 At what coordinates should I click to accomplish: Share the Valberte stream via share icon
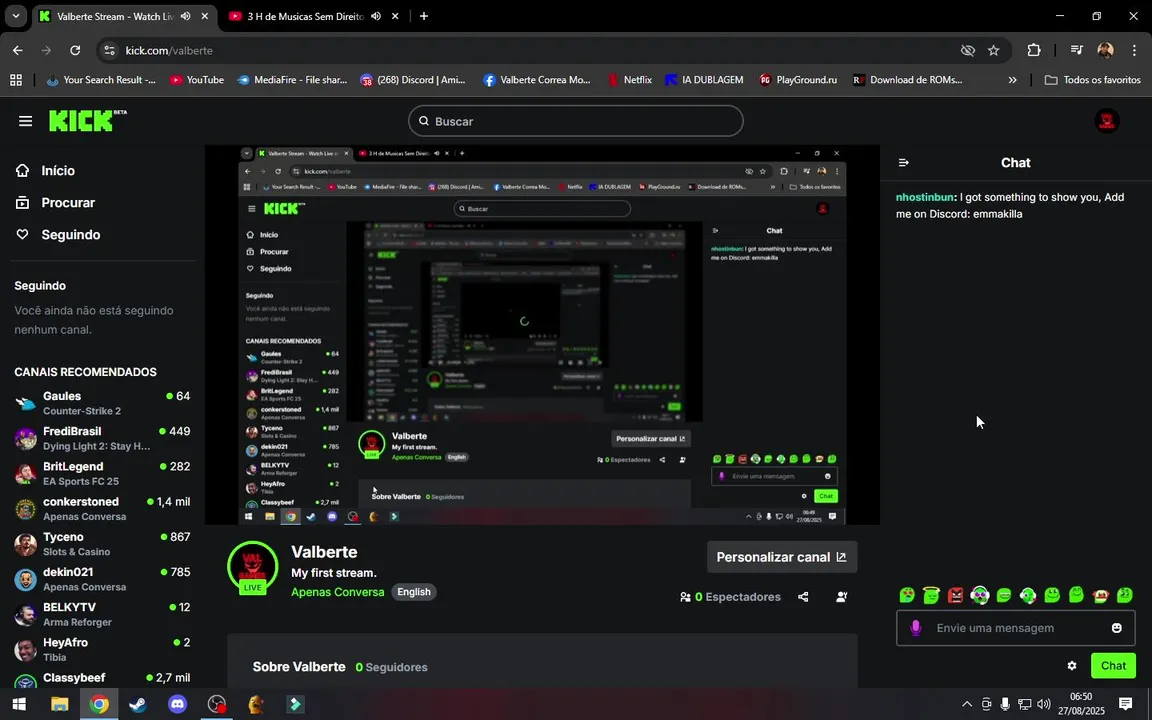click(803, 597)
